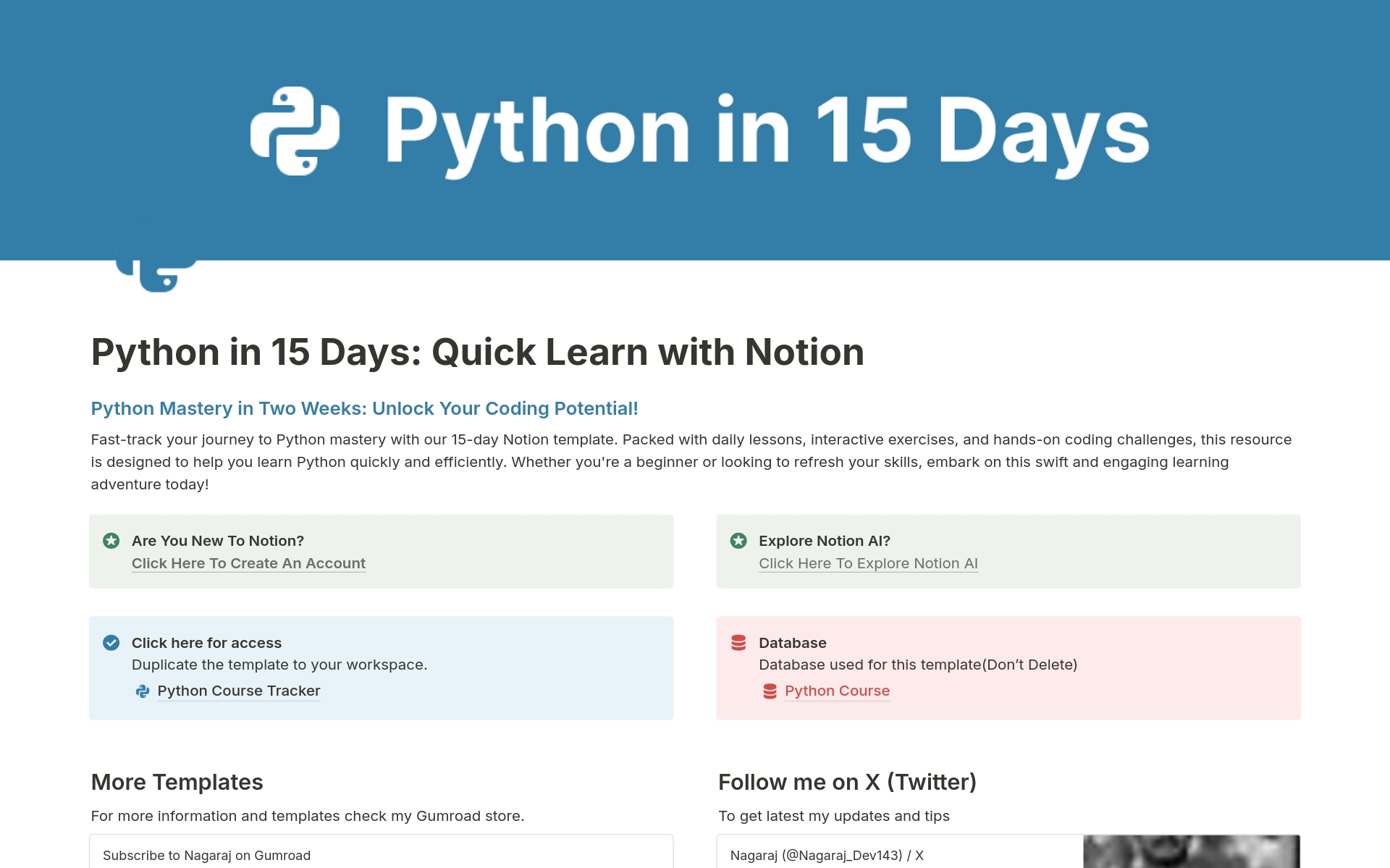Image resolution: width=1390 pixels, height=868 pixels.
Task: Open Click Here To Create An Account link
Action: (x=248, y=563)
